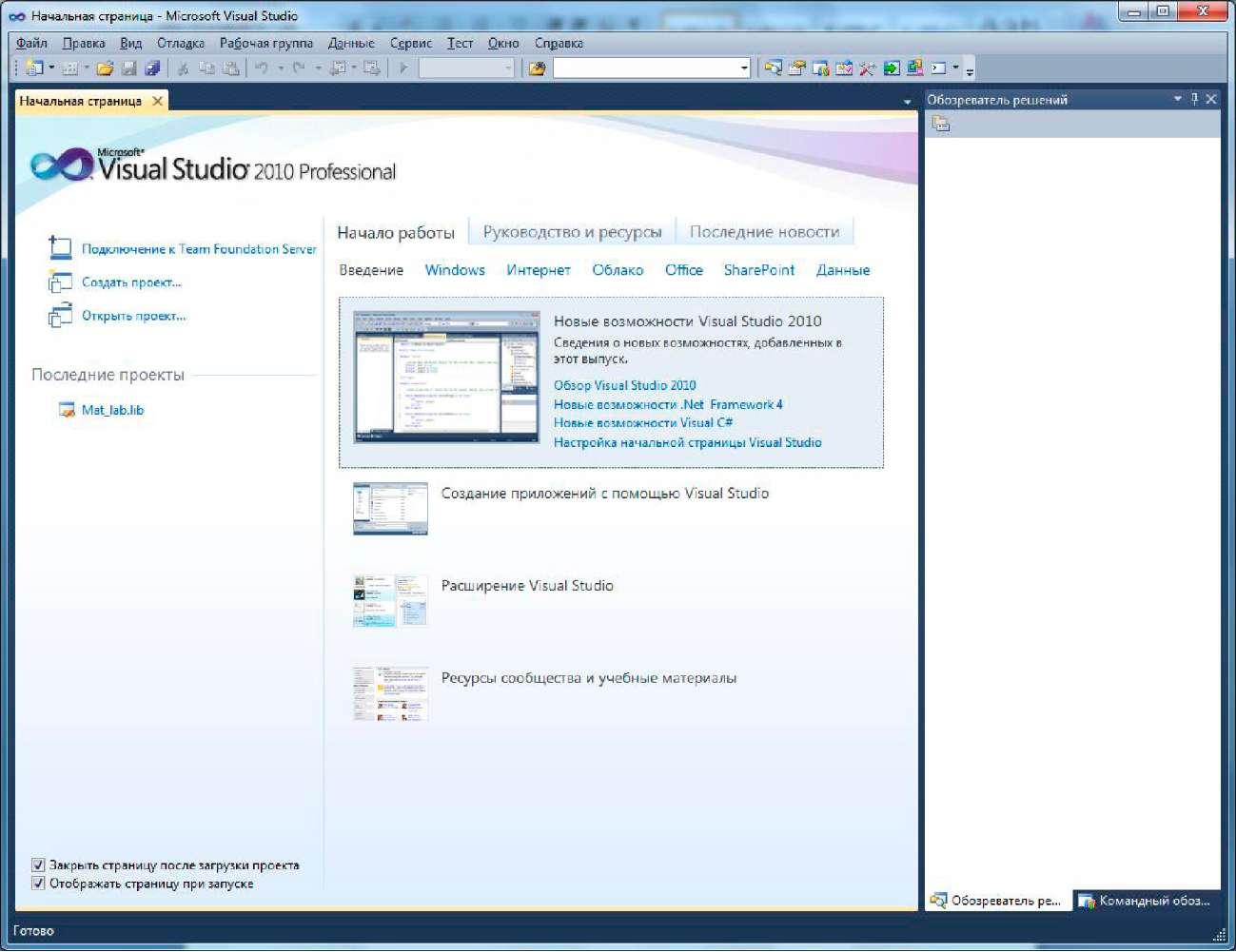
Task: Open the active documents list dropdown arrow
Action: coord(907,102)
